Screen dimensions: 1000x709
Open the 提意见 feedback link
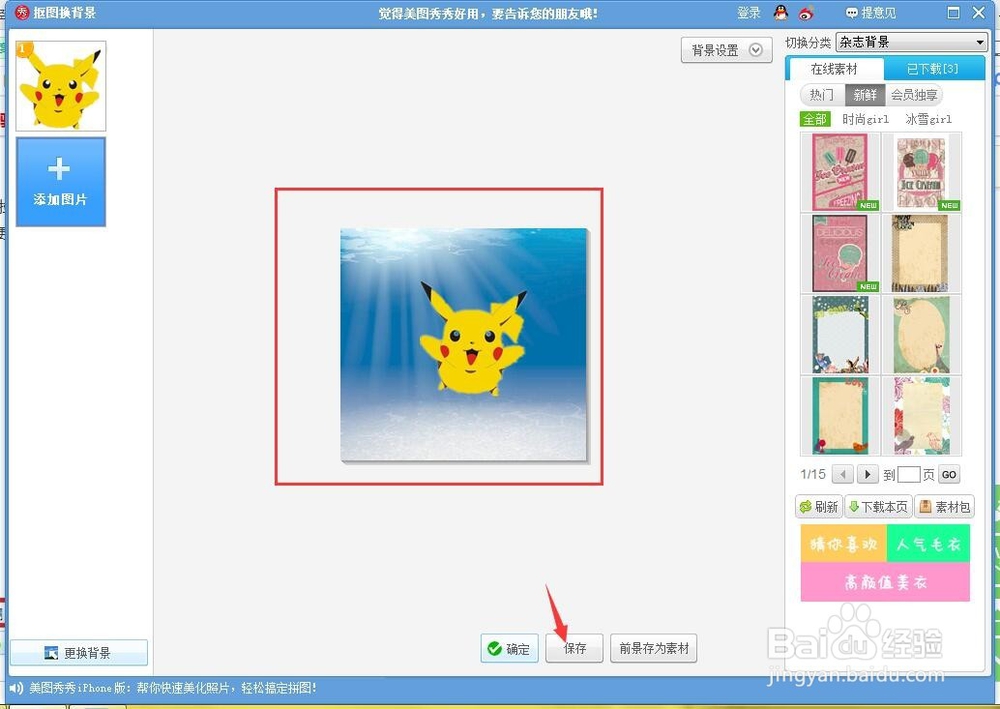tap(871, 12)
